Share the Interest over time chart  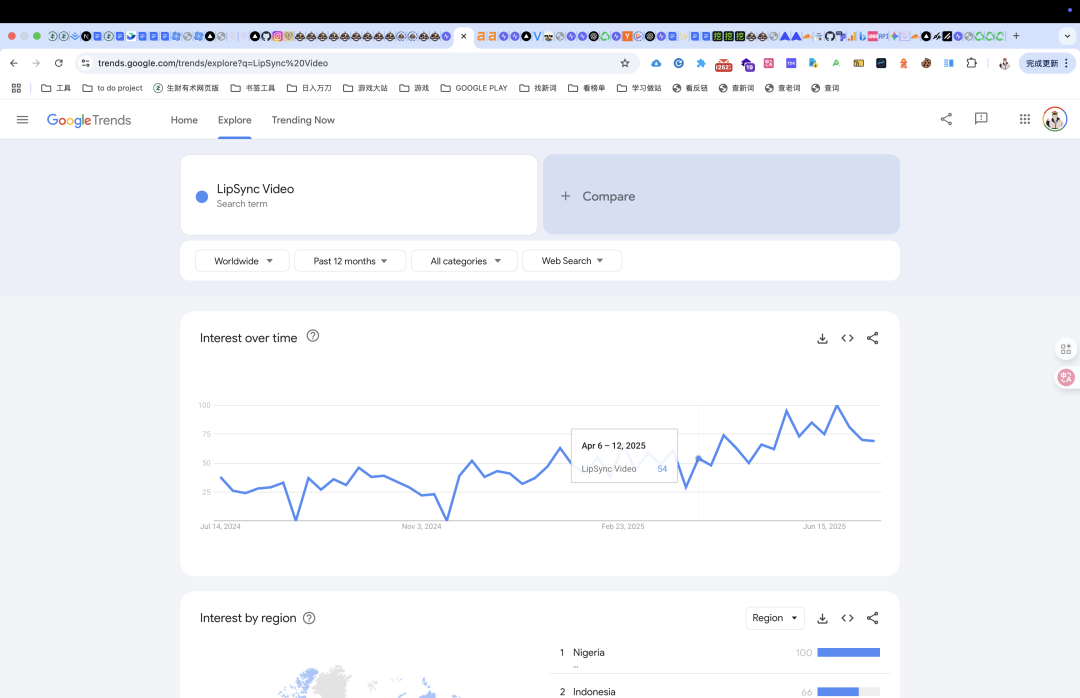click(873, 338)
